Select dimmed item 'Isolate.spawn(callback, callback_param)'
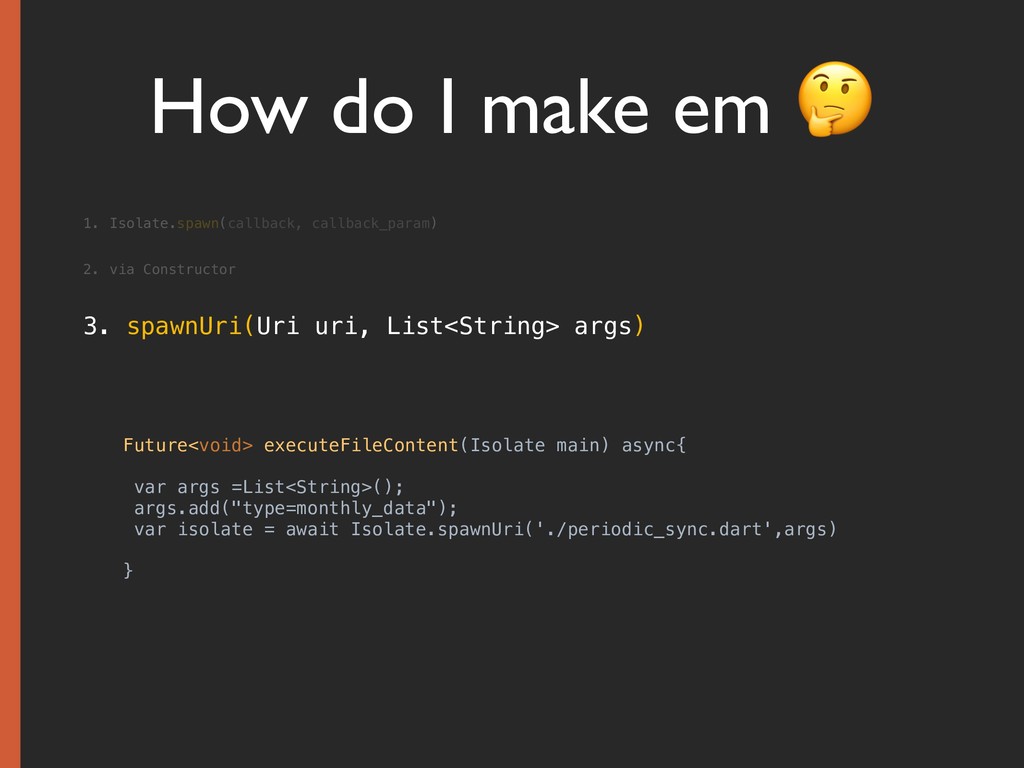Viewport: 1024px width, 768px height. 273,223
